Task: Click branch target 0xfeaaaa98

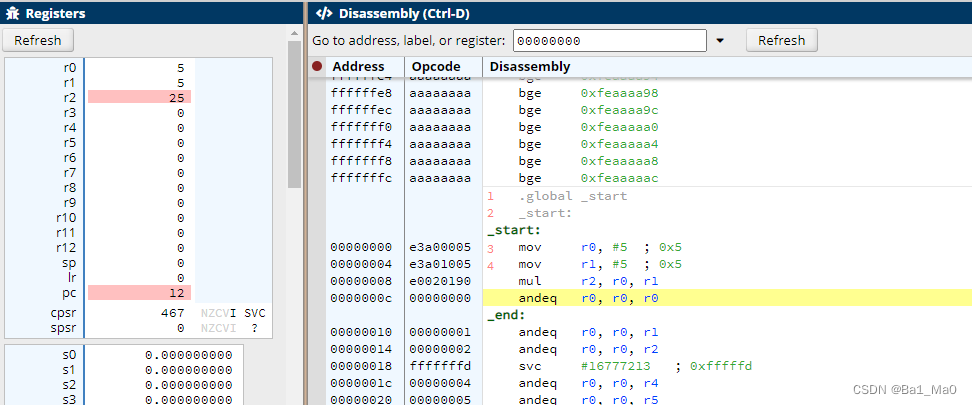Action: (619, 93)
